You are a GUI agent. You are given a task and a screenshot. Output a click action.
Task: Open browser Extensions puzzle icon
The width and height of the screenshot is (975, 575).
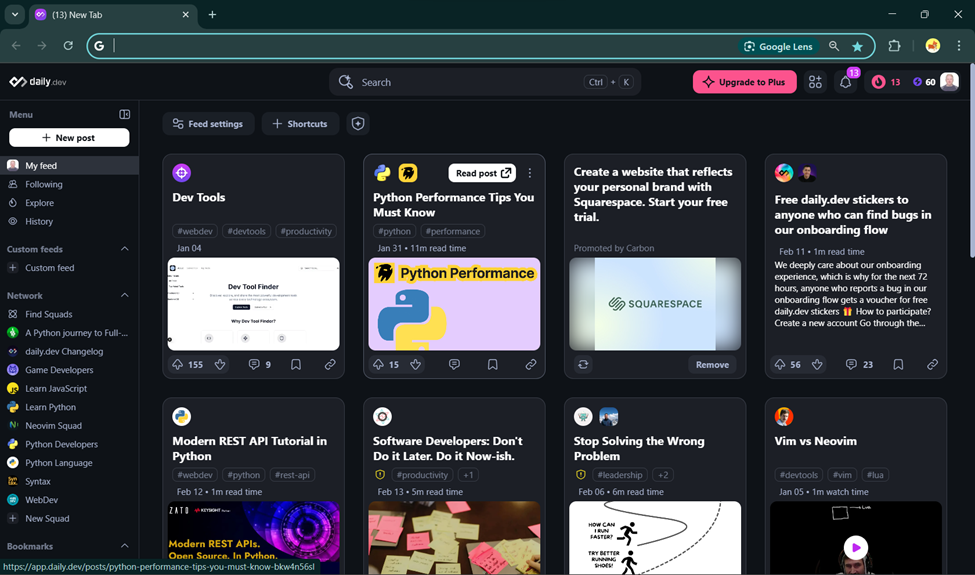coord(894,46)
